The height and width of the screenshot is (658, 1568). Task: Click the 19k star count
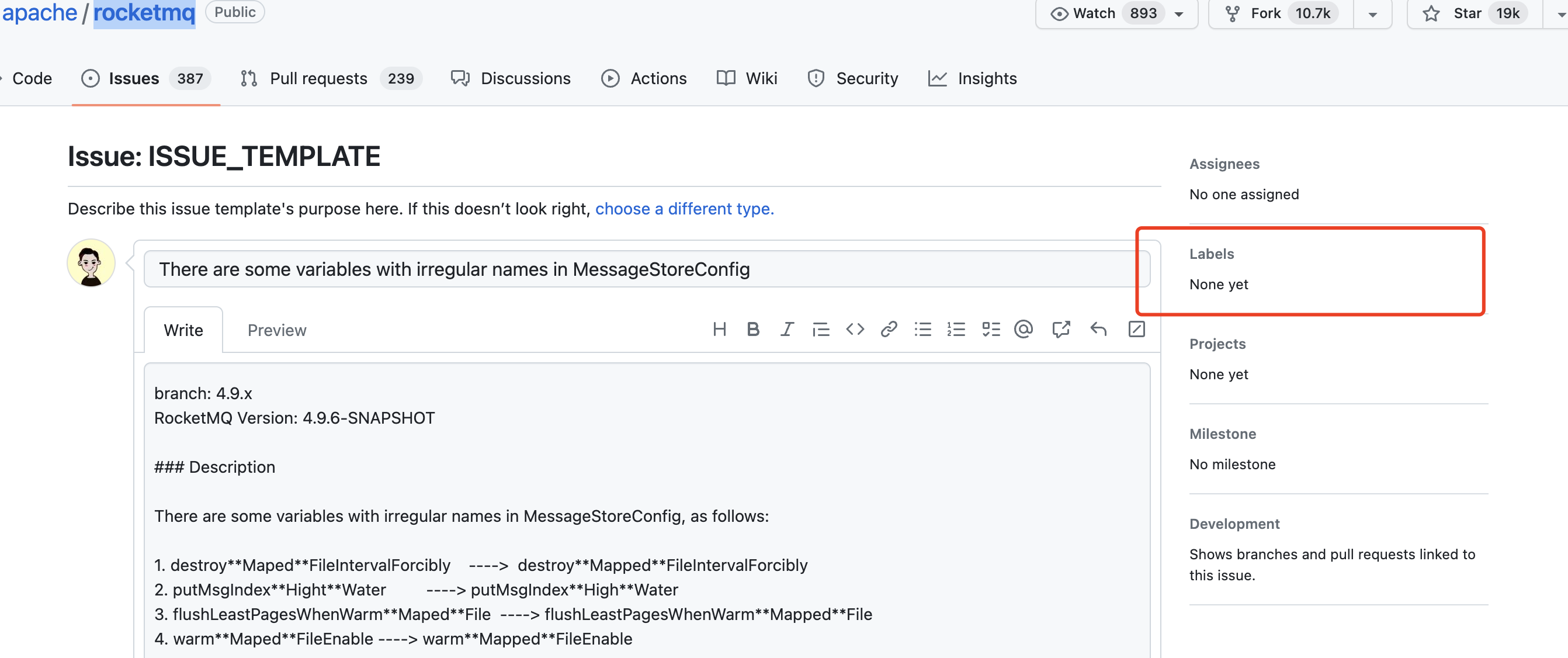pyautogui.click(x=1508, y=13)
